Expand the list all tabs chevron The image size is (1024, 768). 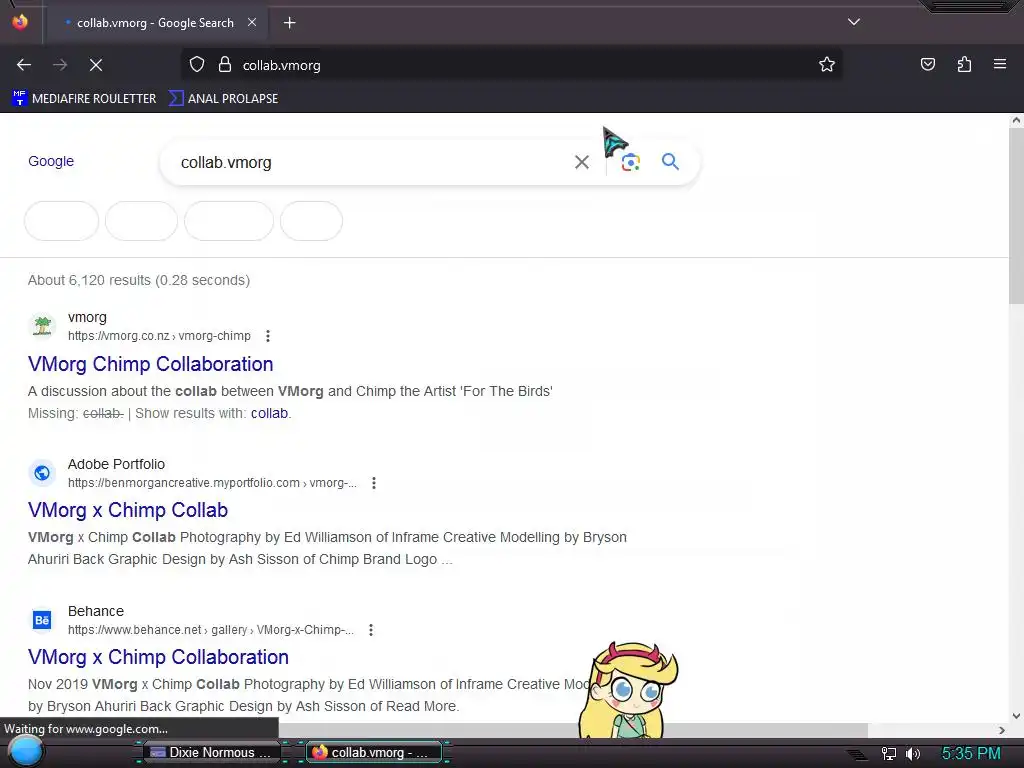854,22
